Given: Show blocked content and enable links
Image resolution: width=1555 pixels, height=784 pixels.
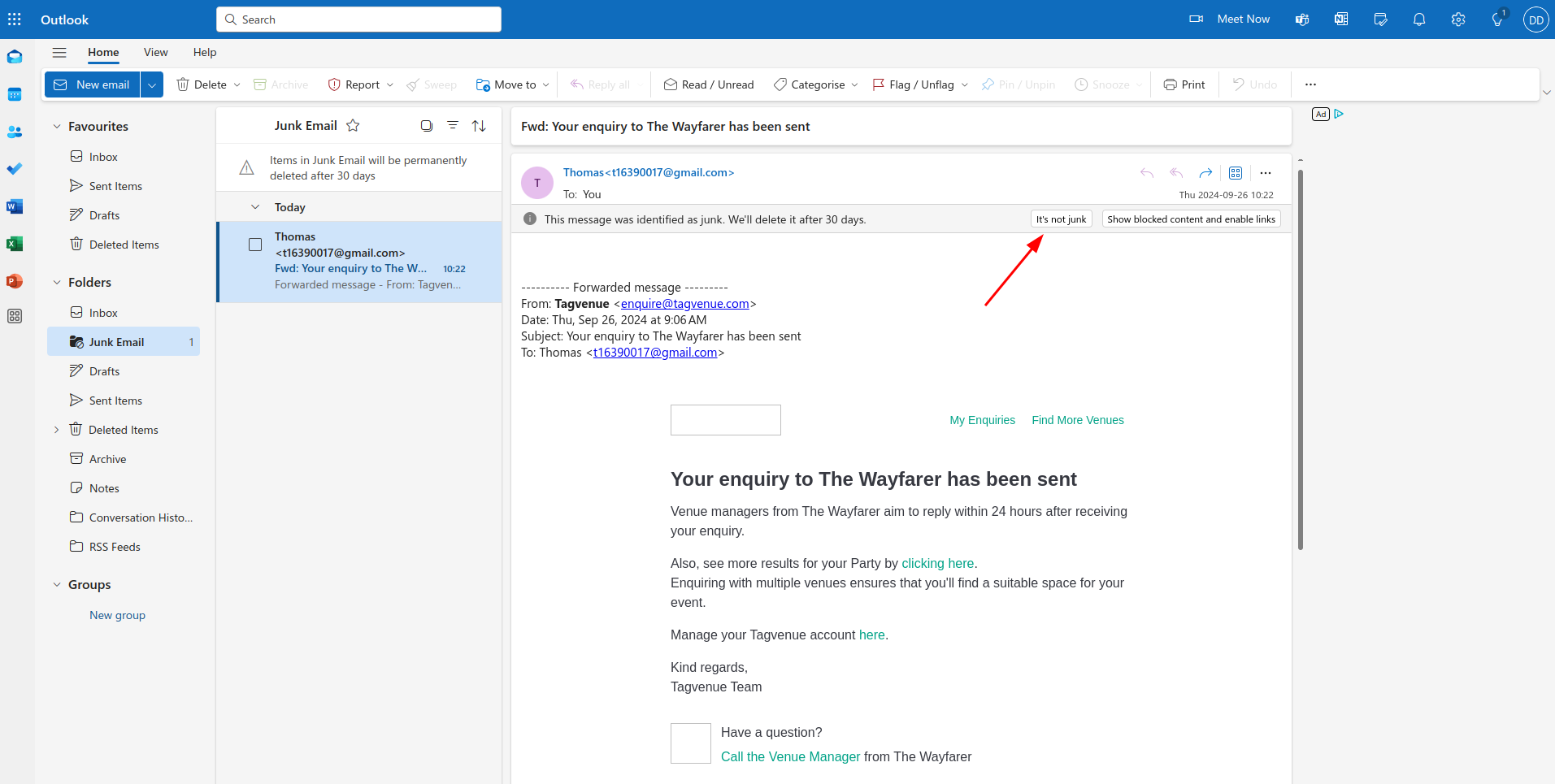Looking at the screenshot, I should click(x=1191, y=219).
